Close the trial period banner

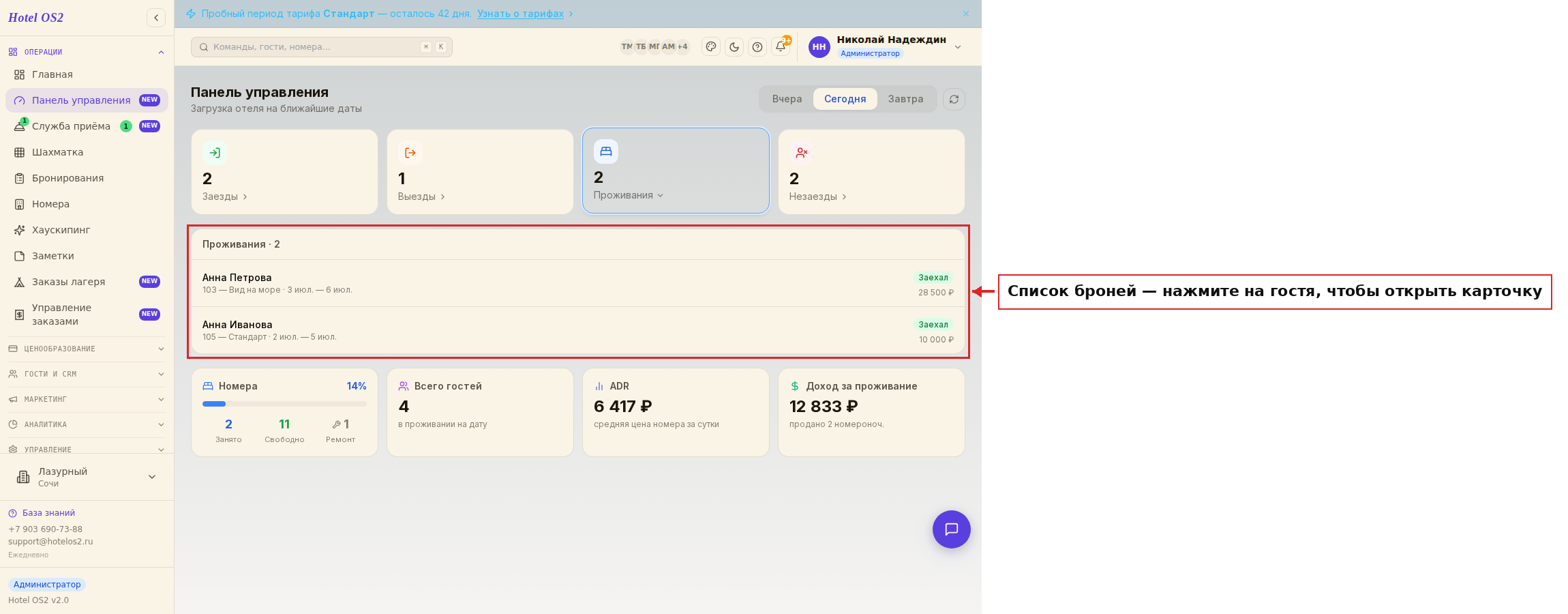click(x=966, y=14)
